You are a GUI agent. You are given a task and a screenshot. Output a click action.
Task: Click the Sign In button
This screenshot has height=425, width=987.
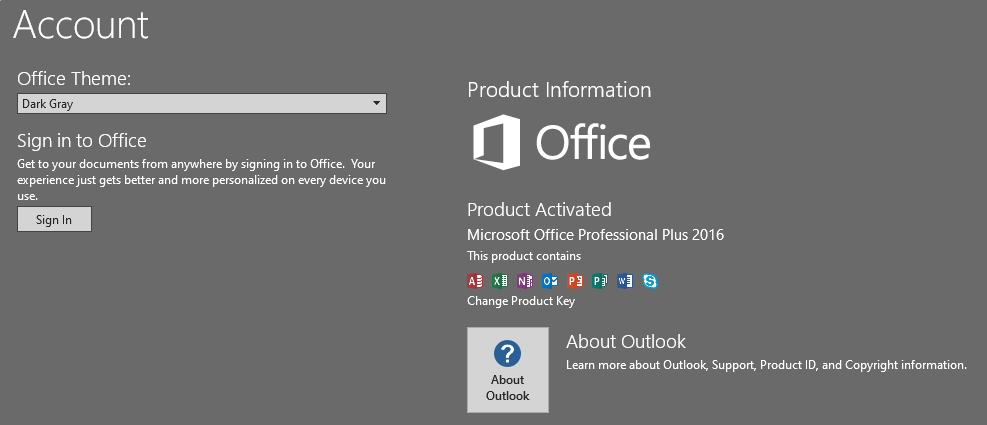54,219
